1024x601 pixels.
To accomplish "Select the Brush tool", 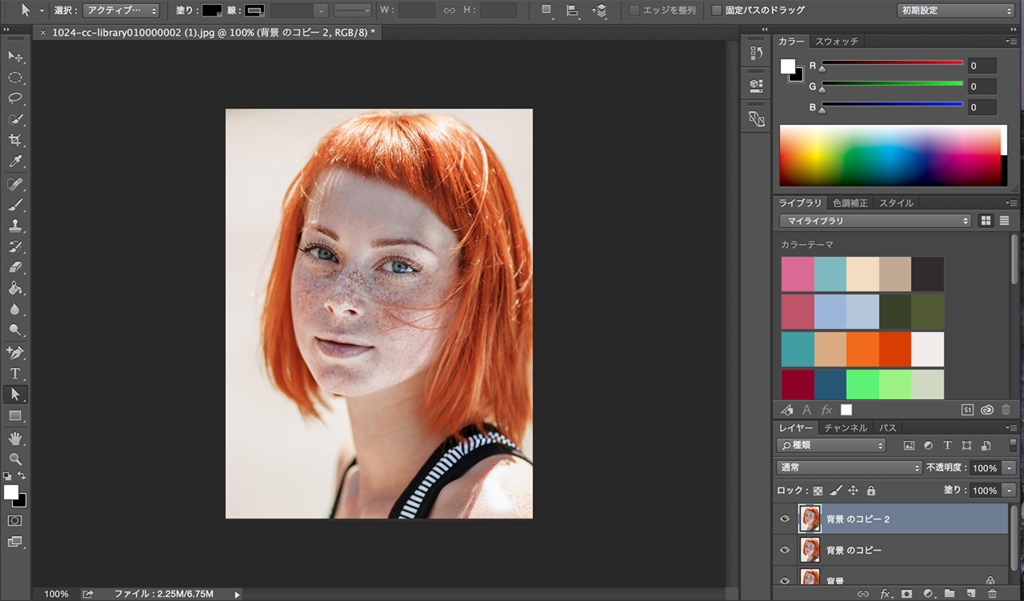I will tap(15, 205).
